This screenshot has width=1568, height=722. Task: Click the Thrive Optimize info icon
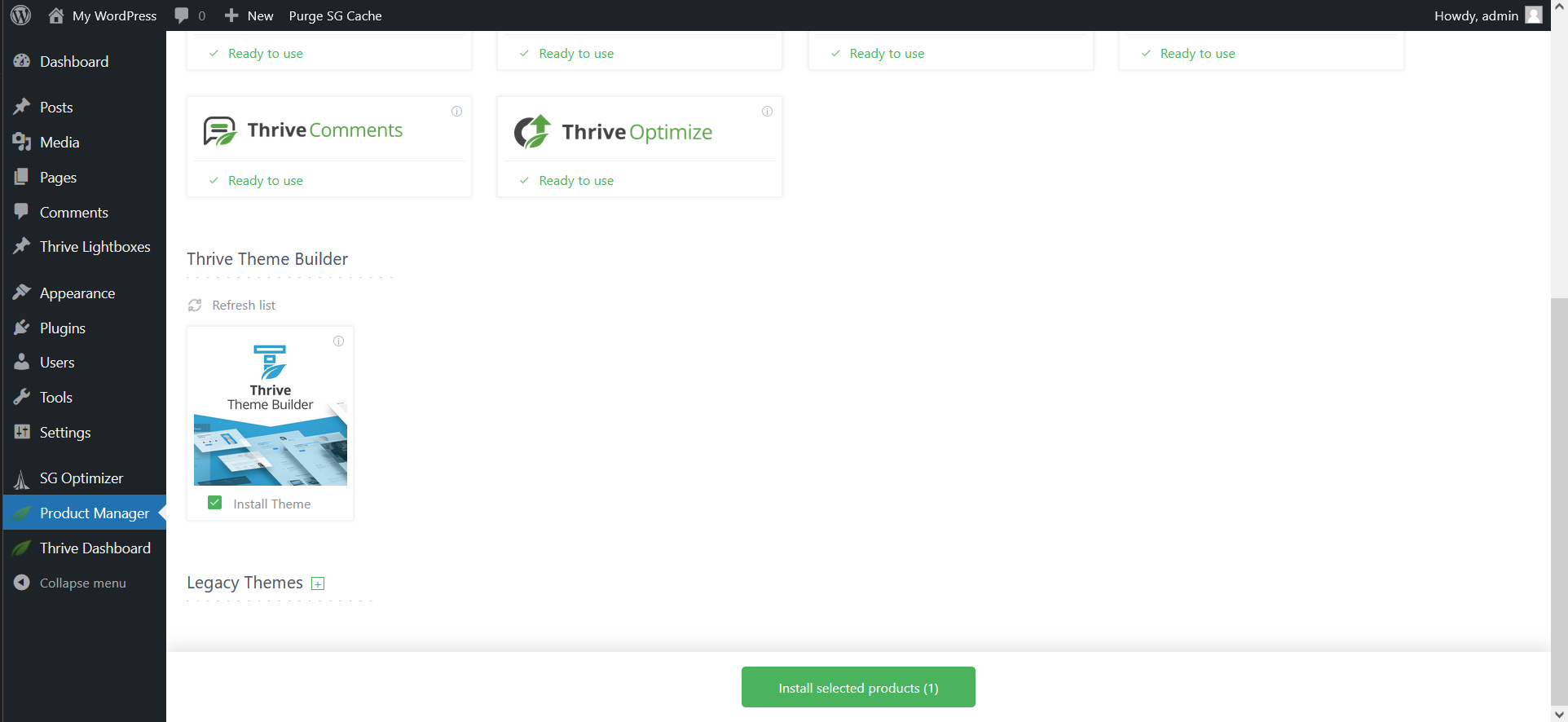(x=767, y=112)
